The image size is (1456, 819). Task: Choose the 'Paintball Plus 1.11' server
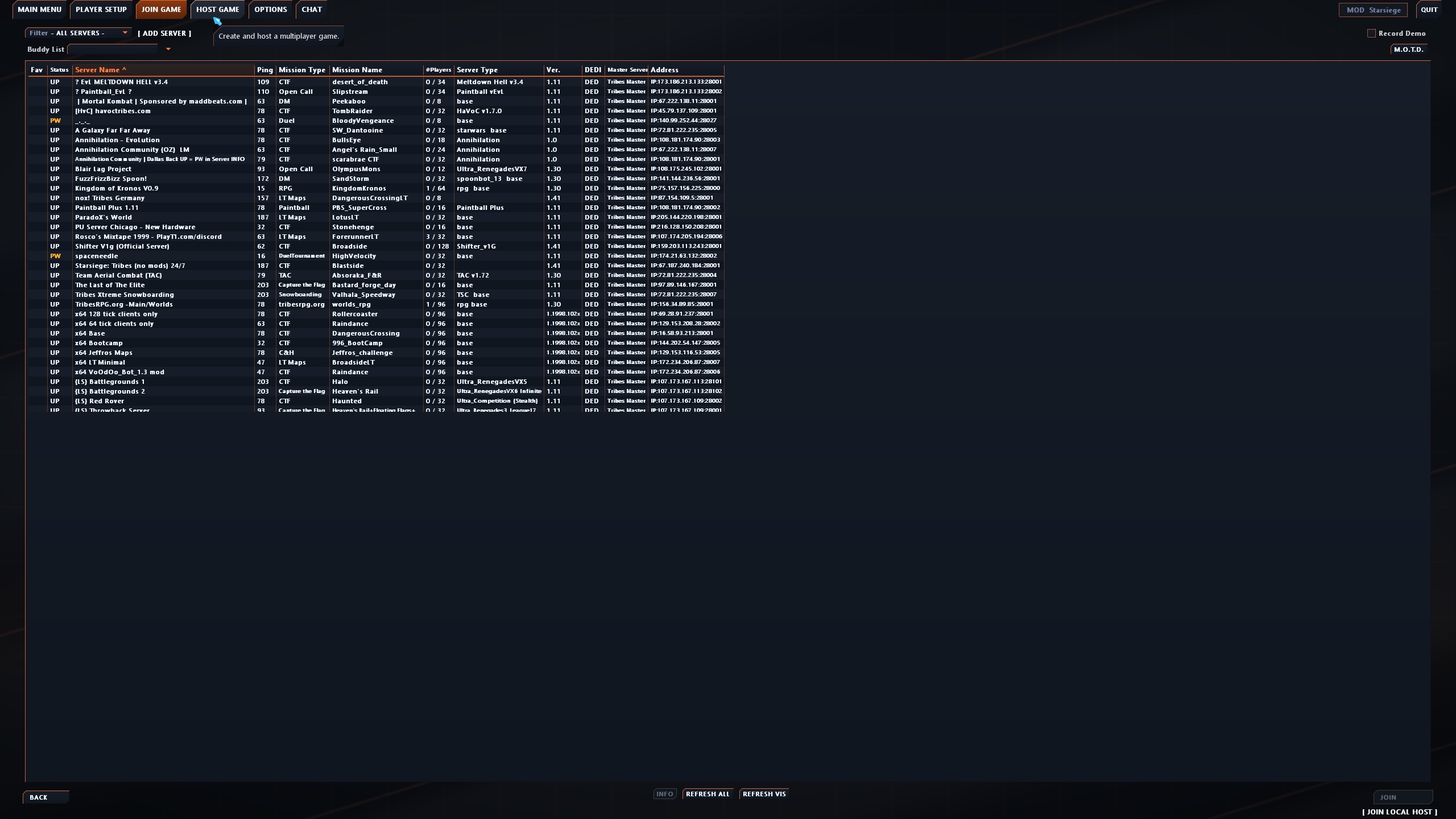pos(376,208)
